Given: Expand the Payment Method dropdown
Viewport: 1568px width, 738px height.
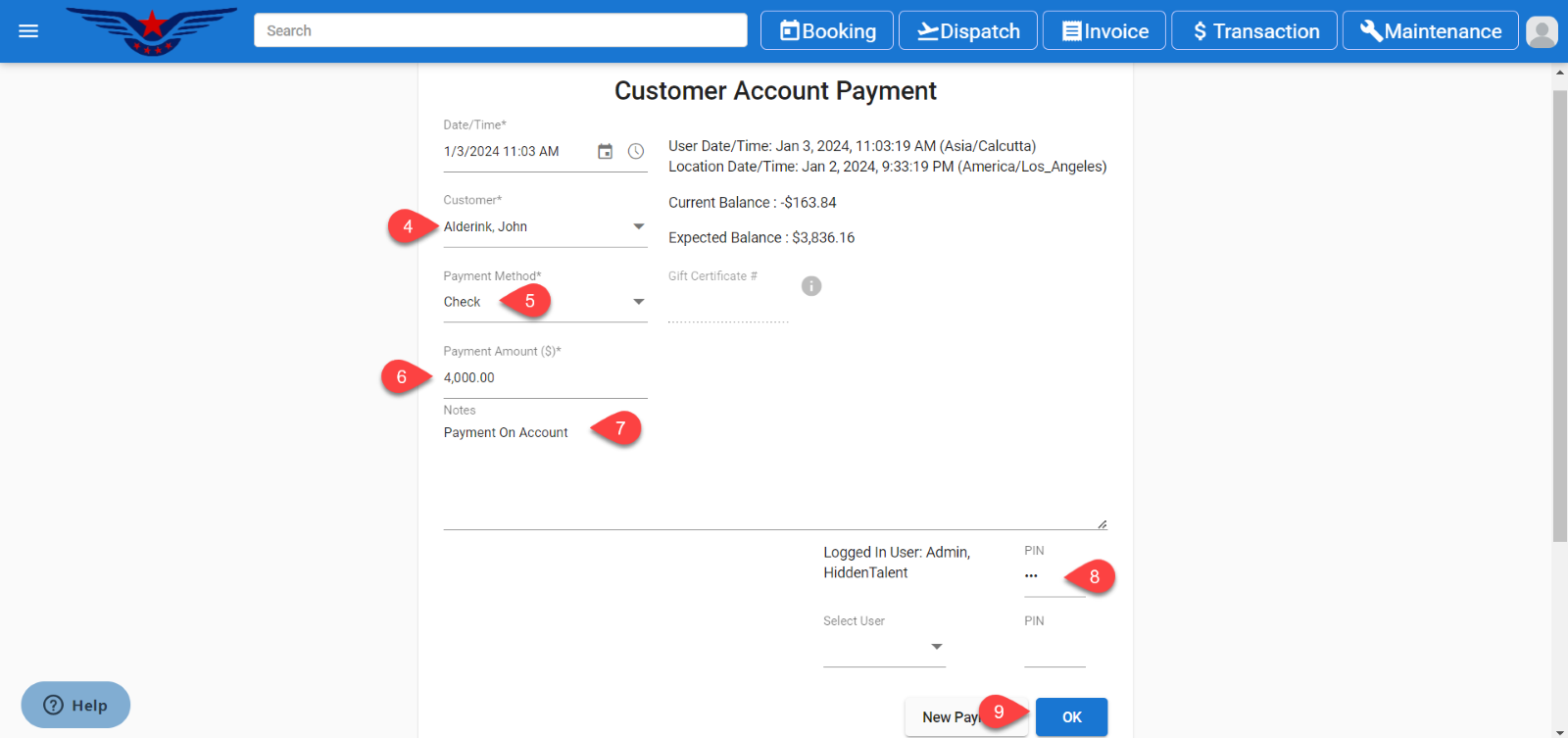Looking at the screenshot, I should point(638,302).
